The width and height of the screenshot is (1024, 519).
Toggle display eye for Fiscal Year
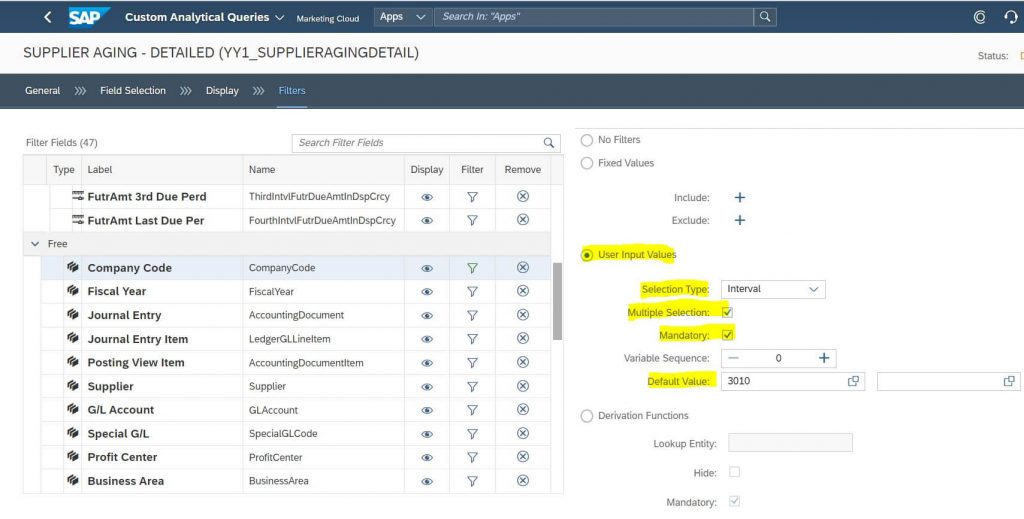pyautogui.click(x=426, y=292)
